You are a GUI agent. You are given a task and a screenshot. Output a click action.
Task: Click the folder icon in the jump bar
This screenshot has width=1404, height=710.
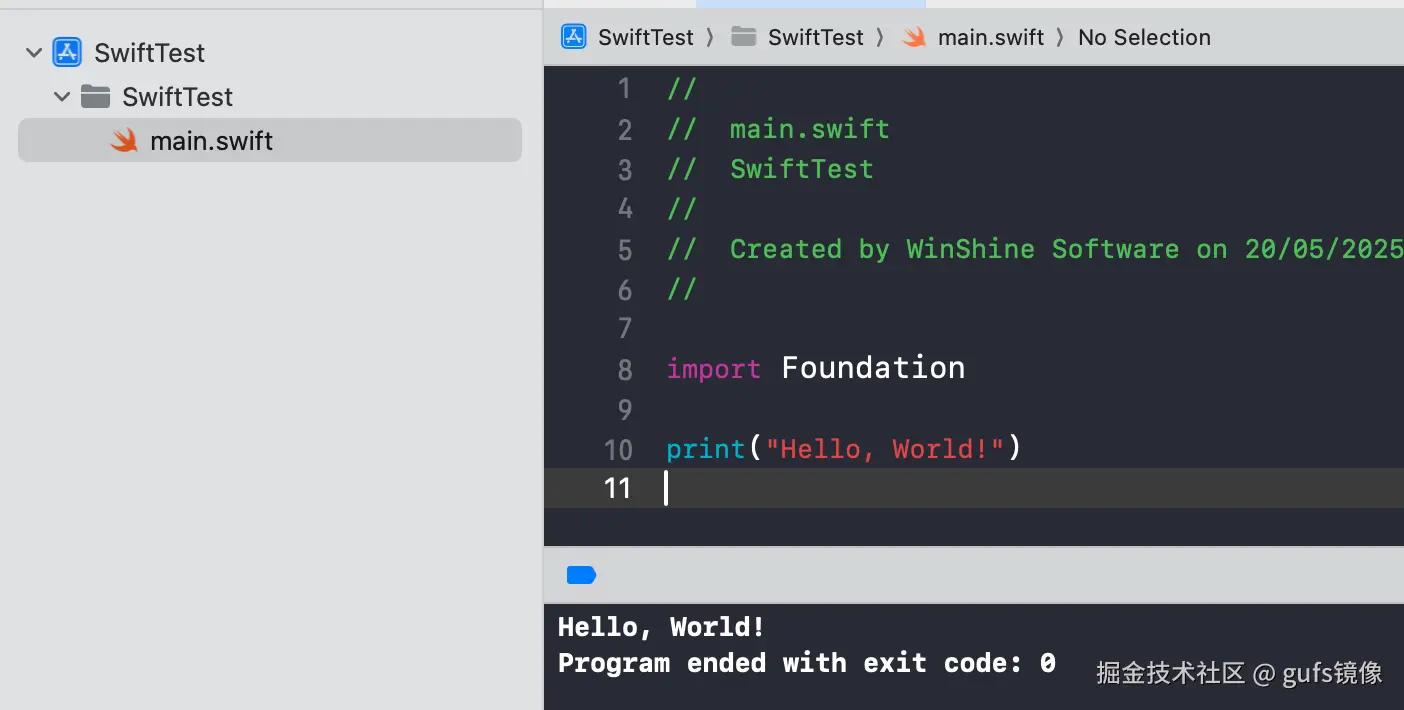[743, 37]
